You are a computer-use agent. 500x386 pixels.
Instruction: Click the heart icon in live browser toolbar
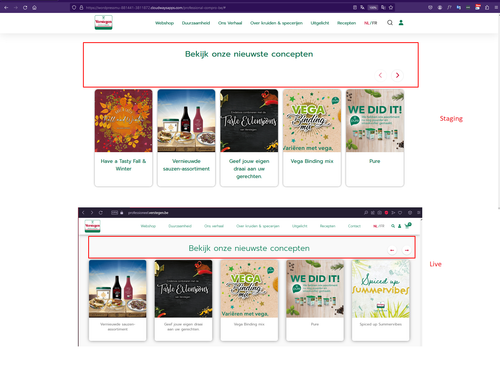click(400, 213)
